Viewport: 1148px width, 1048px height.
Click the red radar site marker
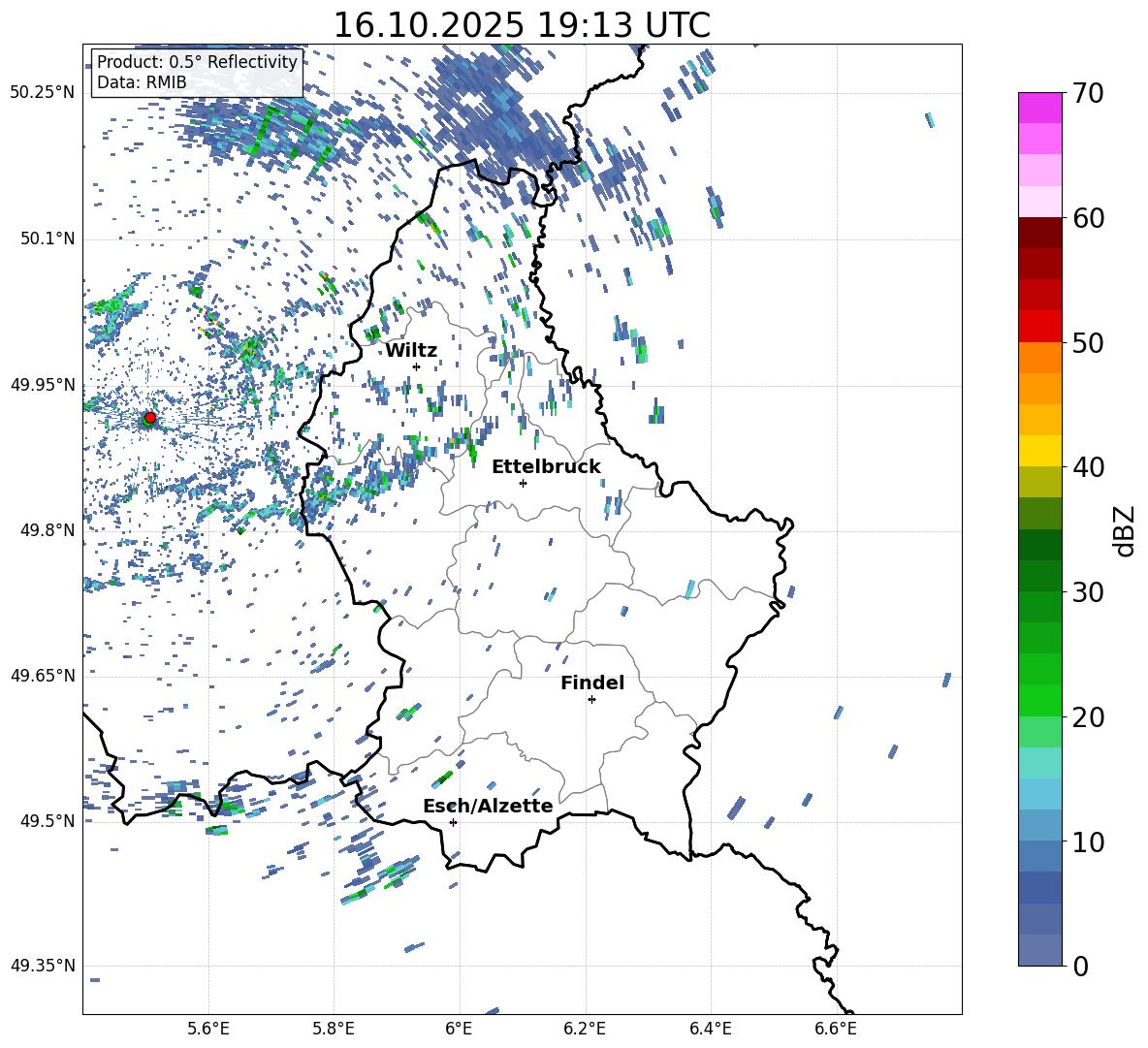[x=150, y=417]
